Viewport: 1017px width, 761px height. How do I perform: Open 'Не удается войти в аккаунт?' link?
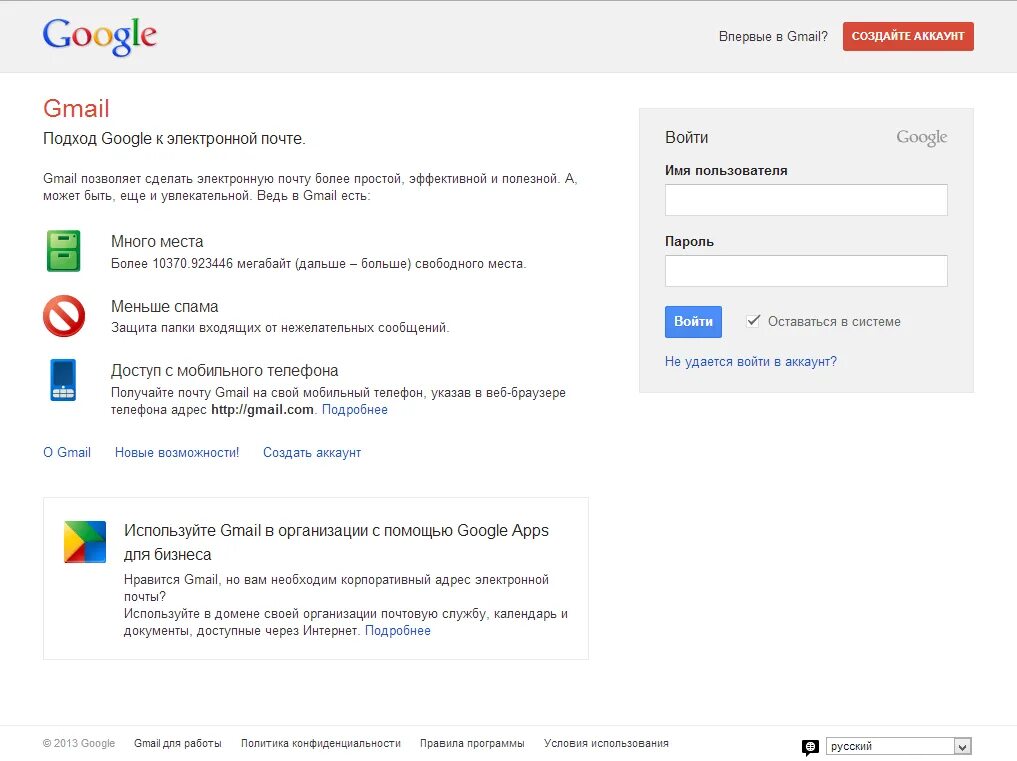click(x=751, y=362)
